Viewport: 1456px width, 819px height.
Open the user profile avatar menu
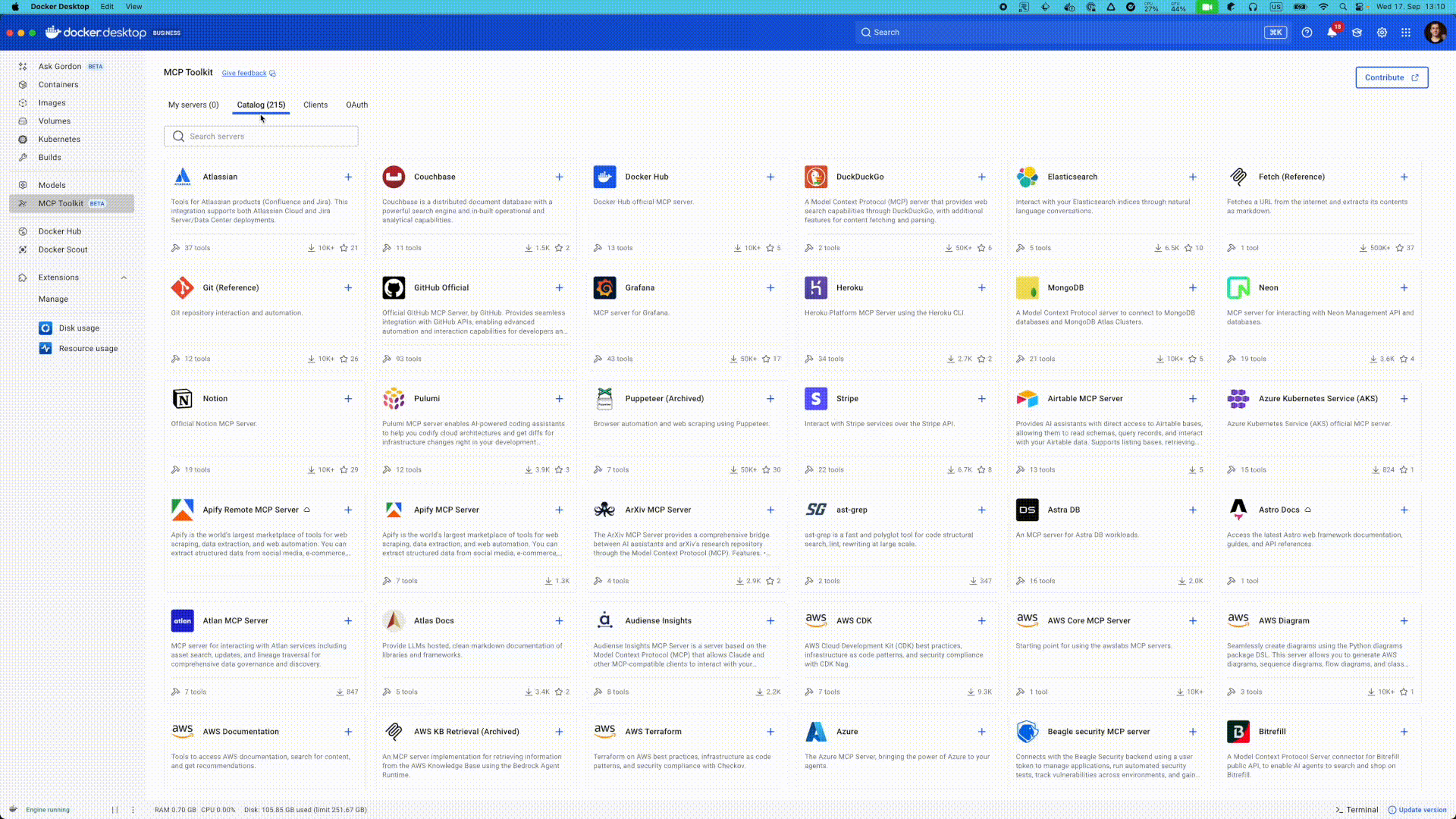(1435, 33)
